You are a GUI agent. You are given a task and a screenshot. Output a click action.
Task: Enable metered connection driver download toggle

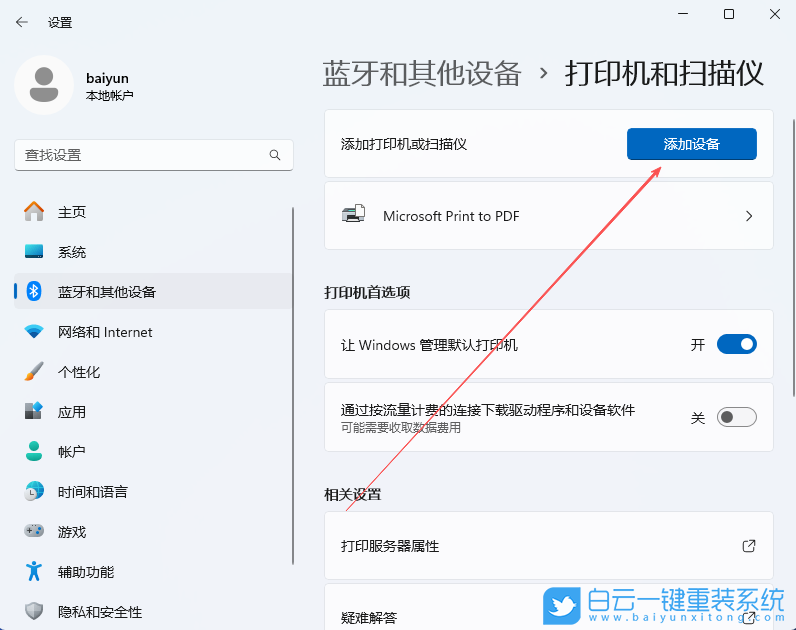737,417
